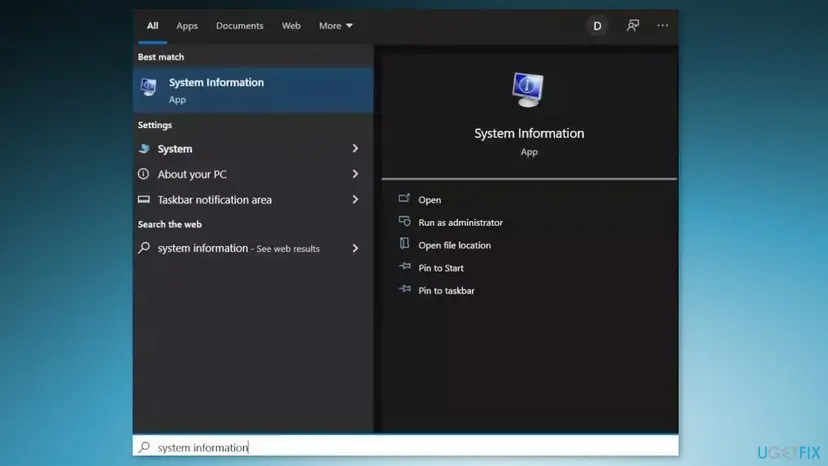
Task: Click the search box with system information
Action: [x=406, y=447]
